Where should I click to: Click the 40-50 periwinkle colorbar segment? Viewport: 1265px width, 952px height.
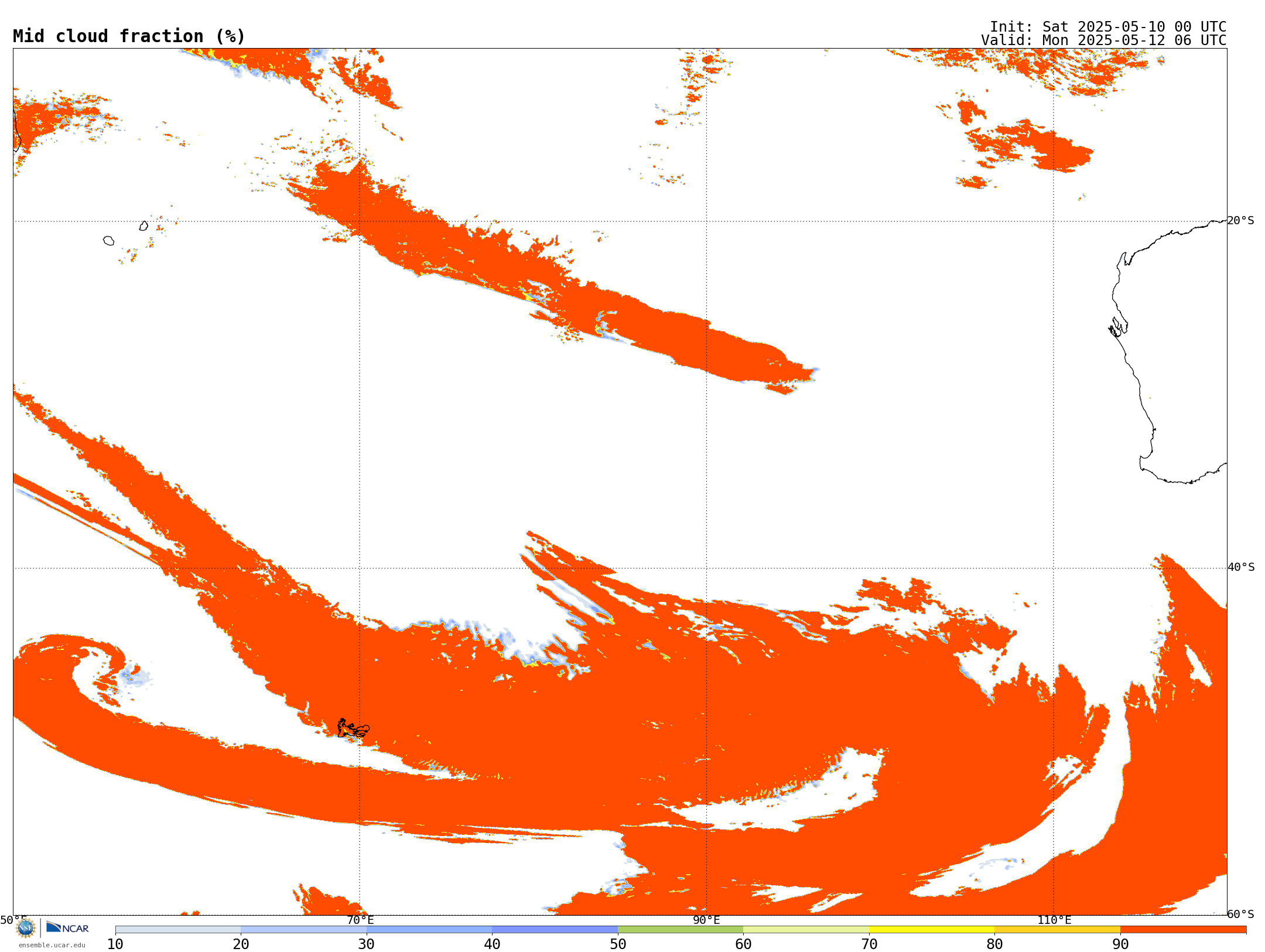tap(555, 930)
